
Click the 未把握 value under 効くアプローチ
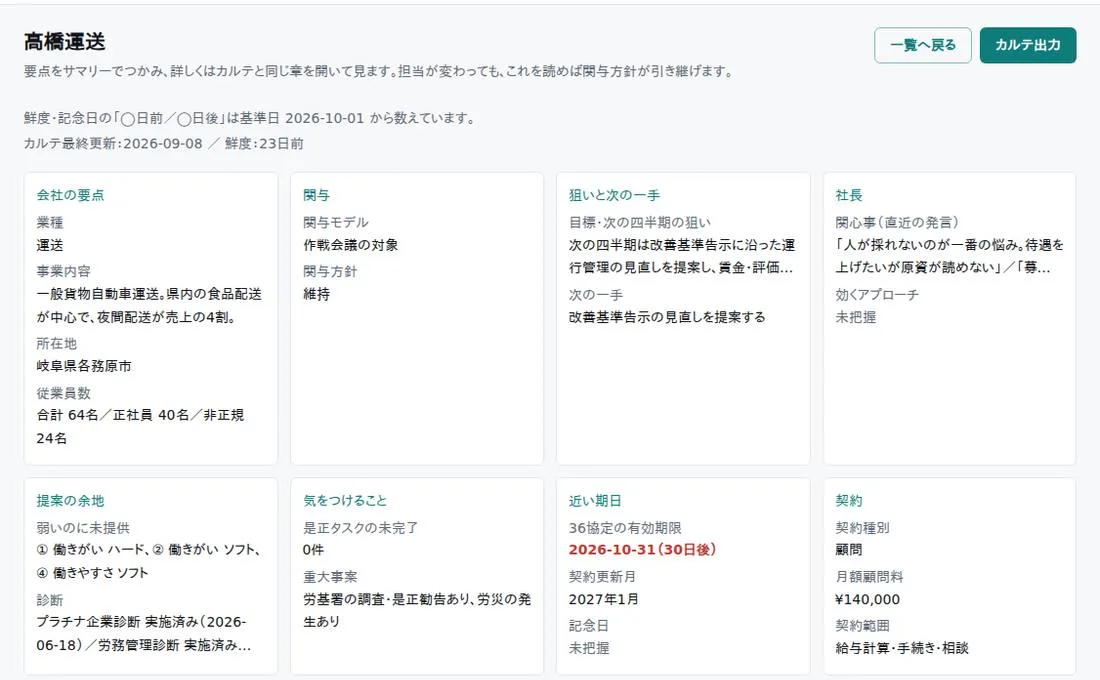(856, 317)
